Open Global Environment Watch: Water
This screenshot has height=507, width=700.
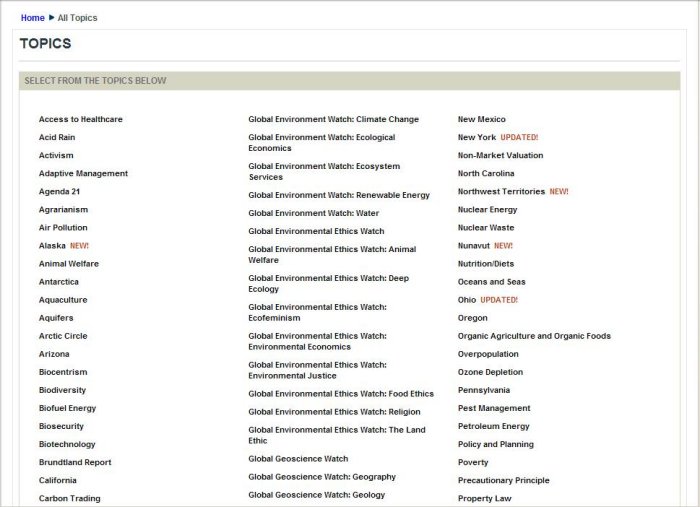click(313, 213)
